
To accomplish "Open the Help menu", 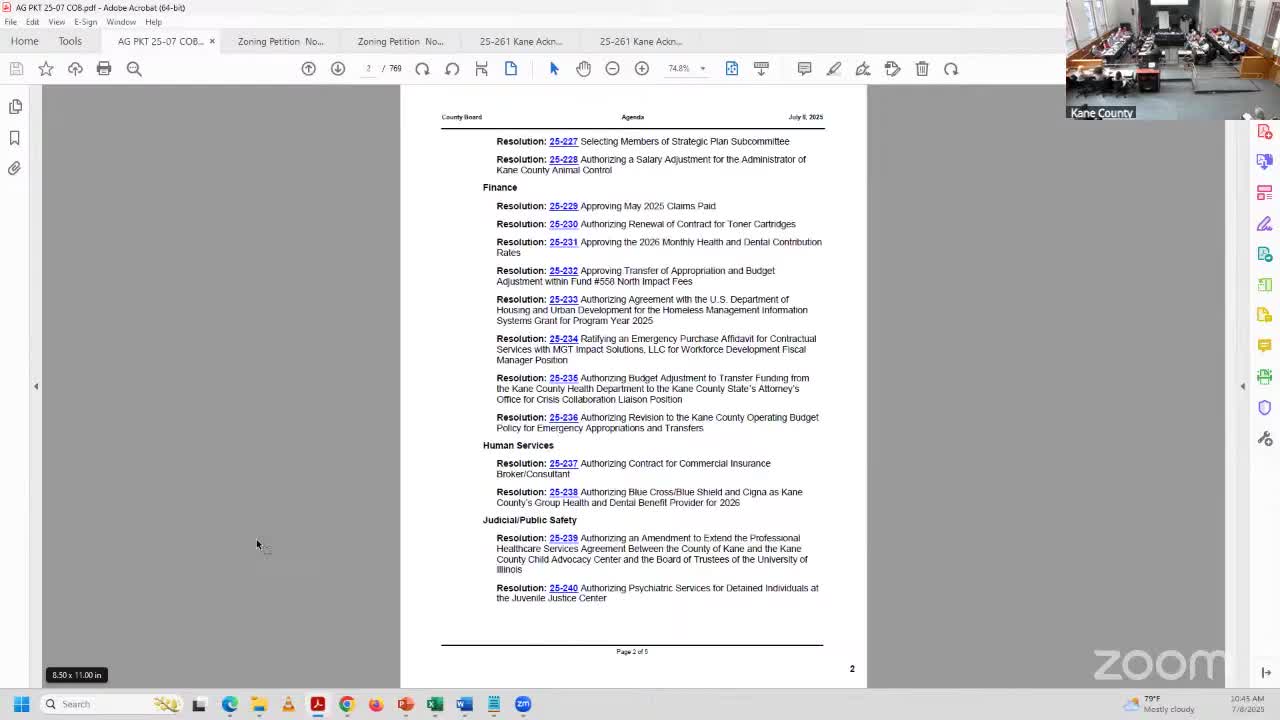I will (153, 22).
